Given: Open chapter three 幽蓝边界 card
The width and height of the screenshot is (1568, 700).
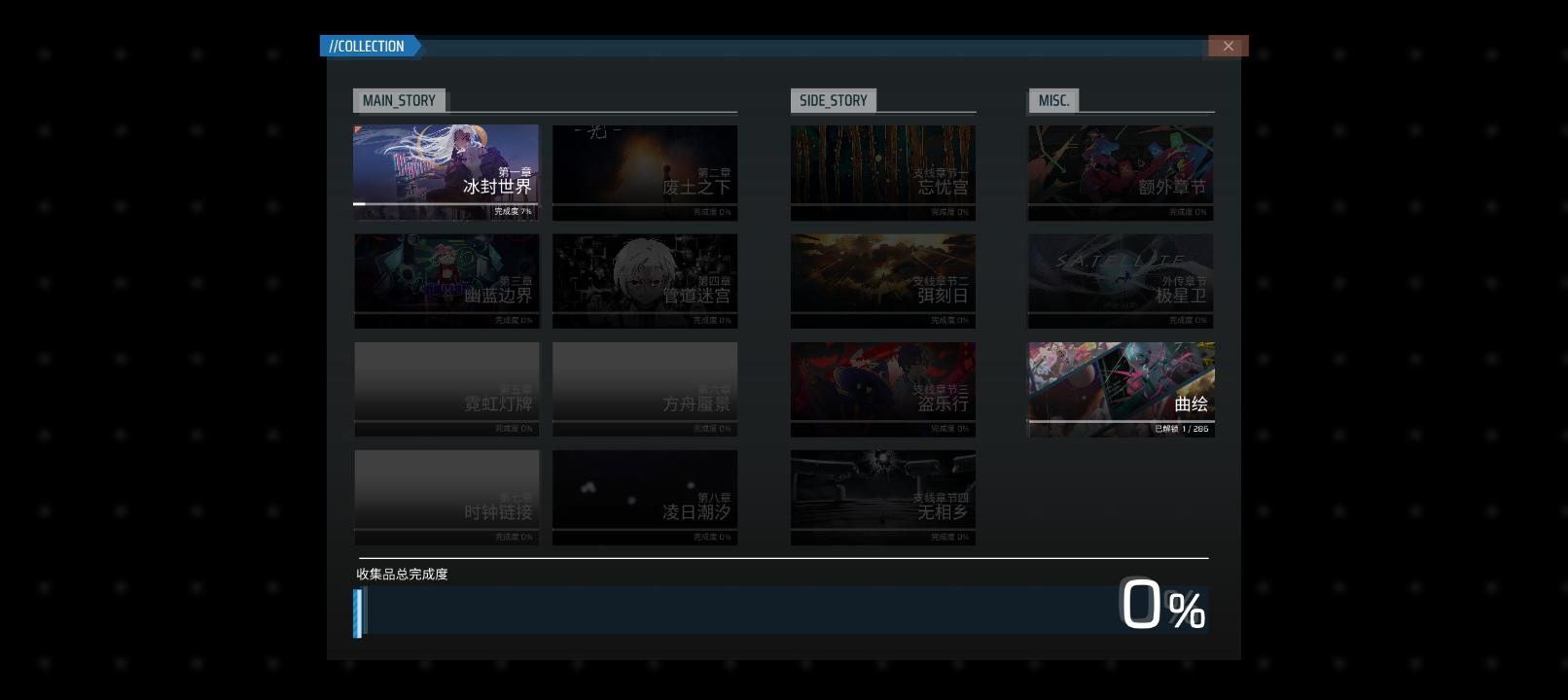Looking at the screenshot, I should click(445, 281).
